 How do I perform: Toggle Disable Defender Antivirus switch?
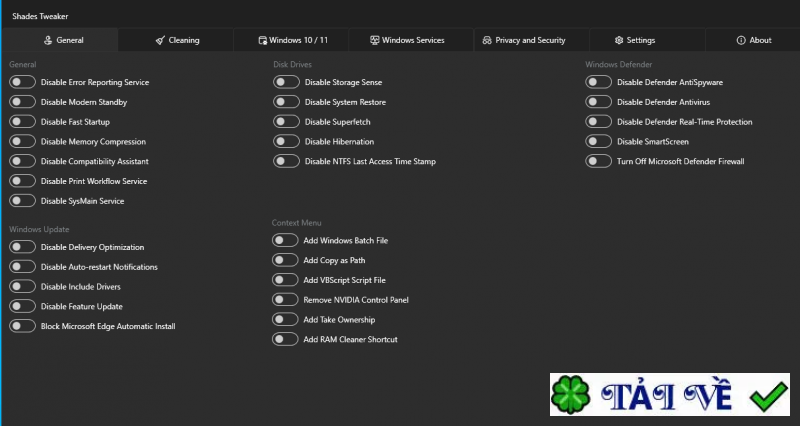click(598, 102)
